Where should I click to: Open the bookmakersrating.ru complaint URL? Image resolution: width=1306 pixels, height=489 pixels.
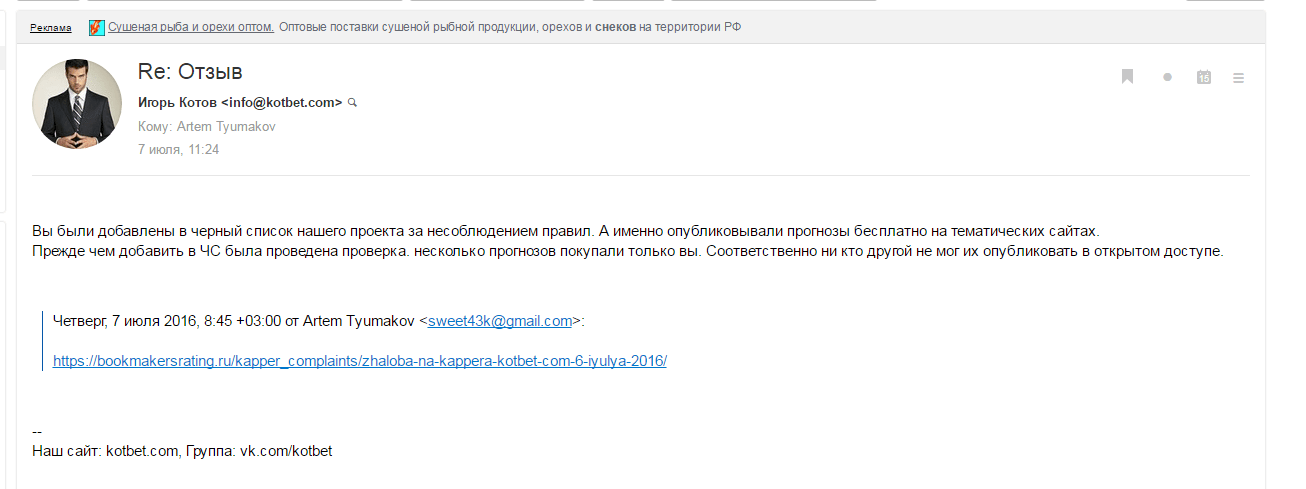point(360,361)
